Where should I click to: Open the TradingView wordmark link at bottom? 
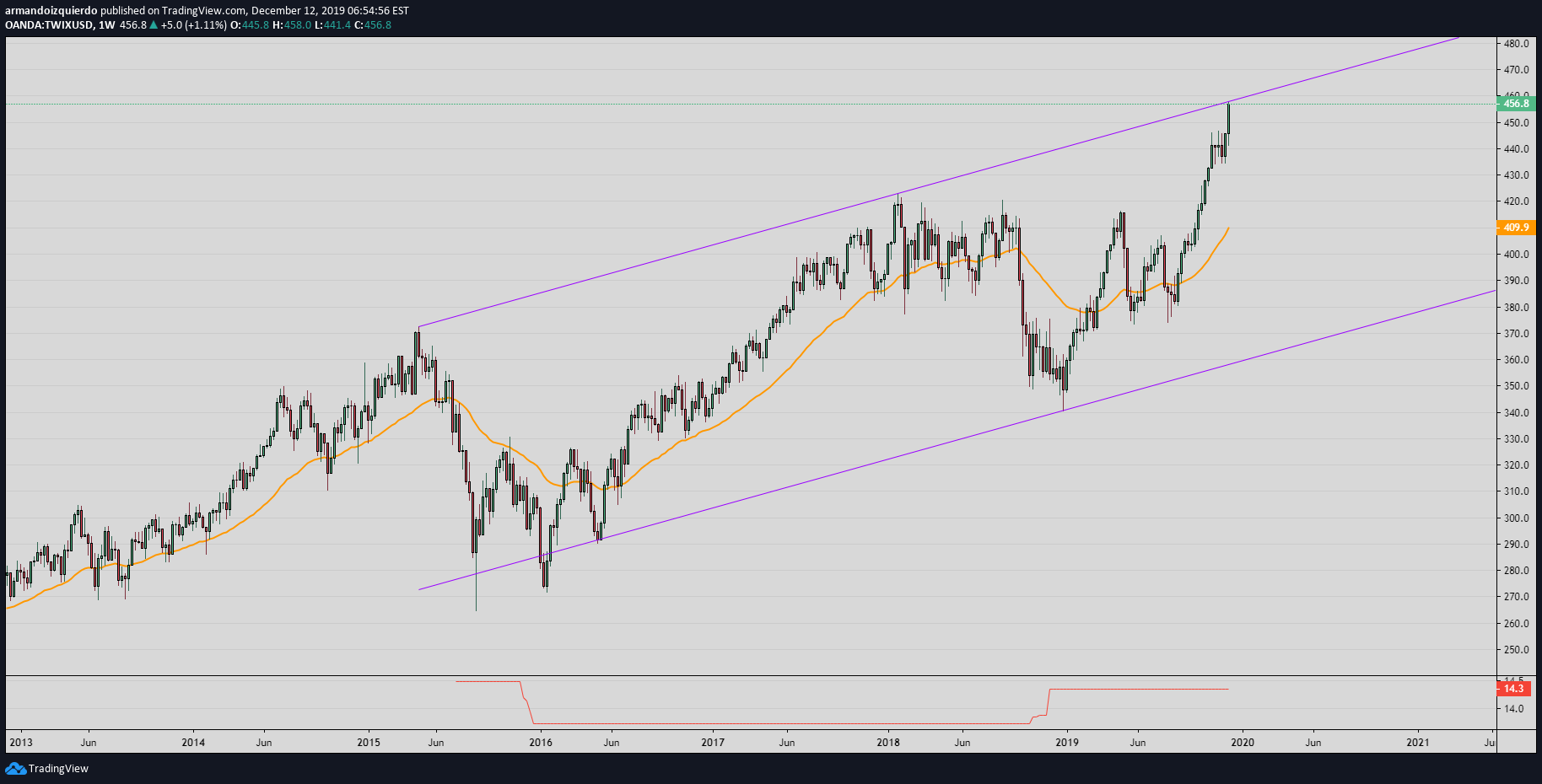point(58,768)
